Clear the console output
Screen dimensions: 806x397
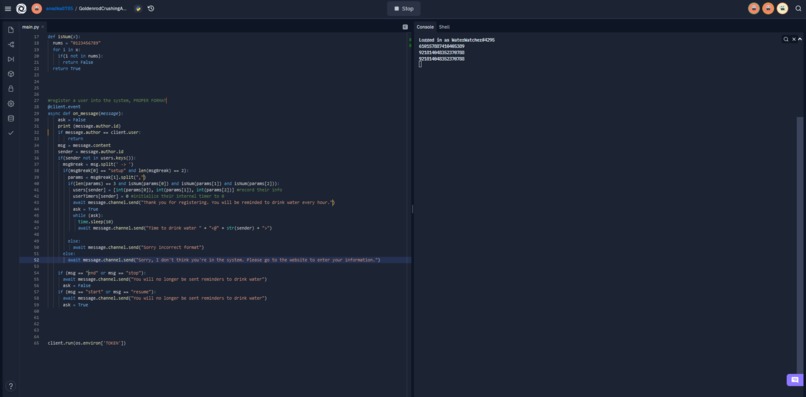click(794, 39)
